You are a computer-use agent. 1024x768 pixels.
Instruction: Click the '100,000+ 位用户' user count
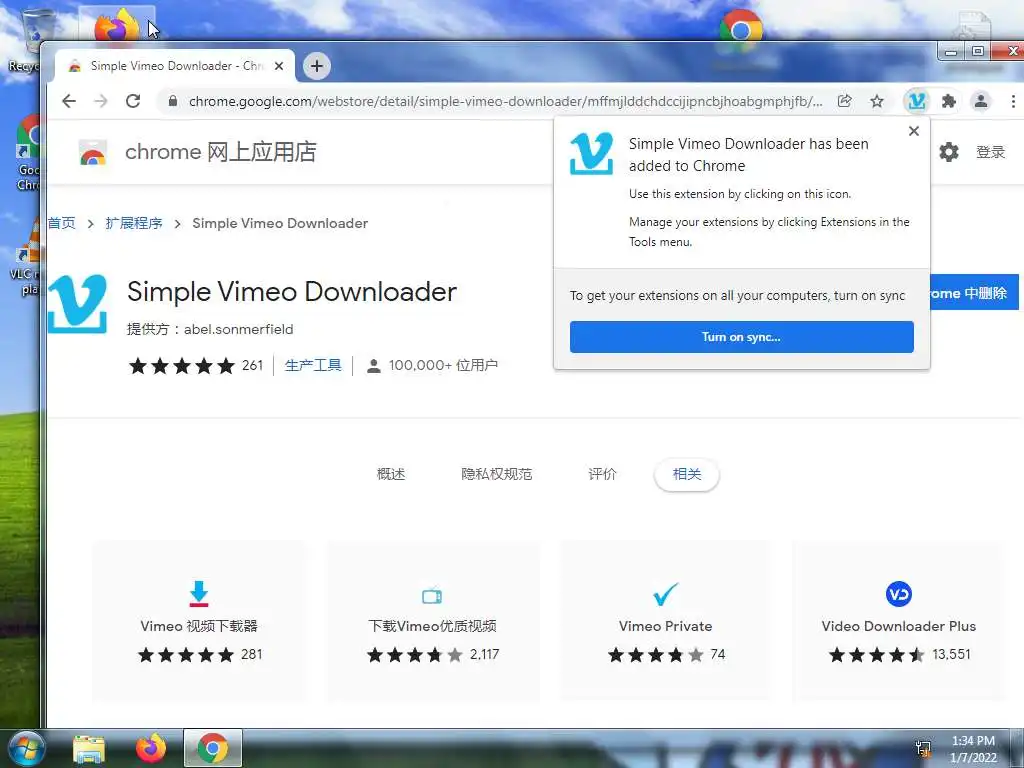click(x=443, y=365)
